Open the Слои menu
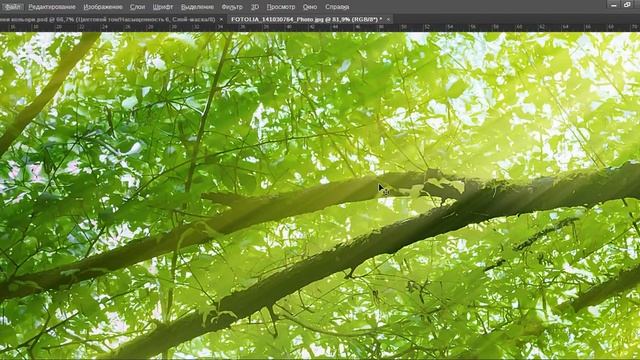The image size is (640, 360). [138, 7]
